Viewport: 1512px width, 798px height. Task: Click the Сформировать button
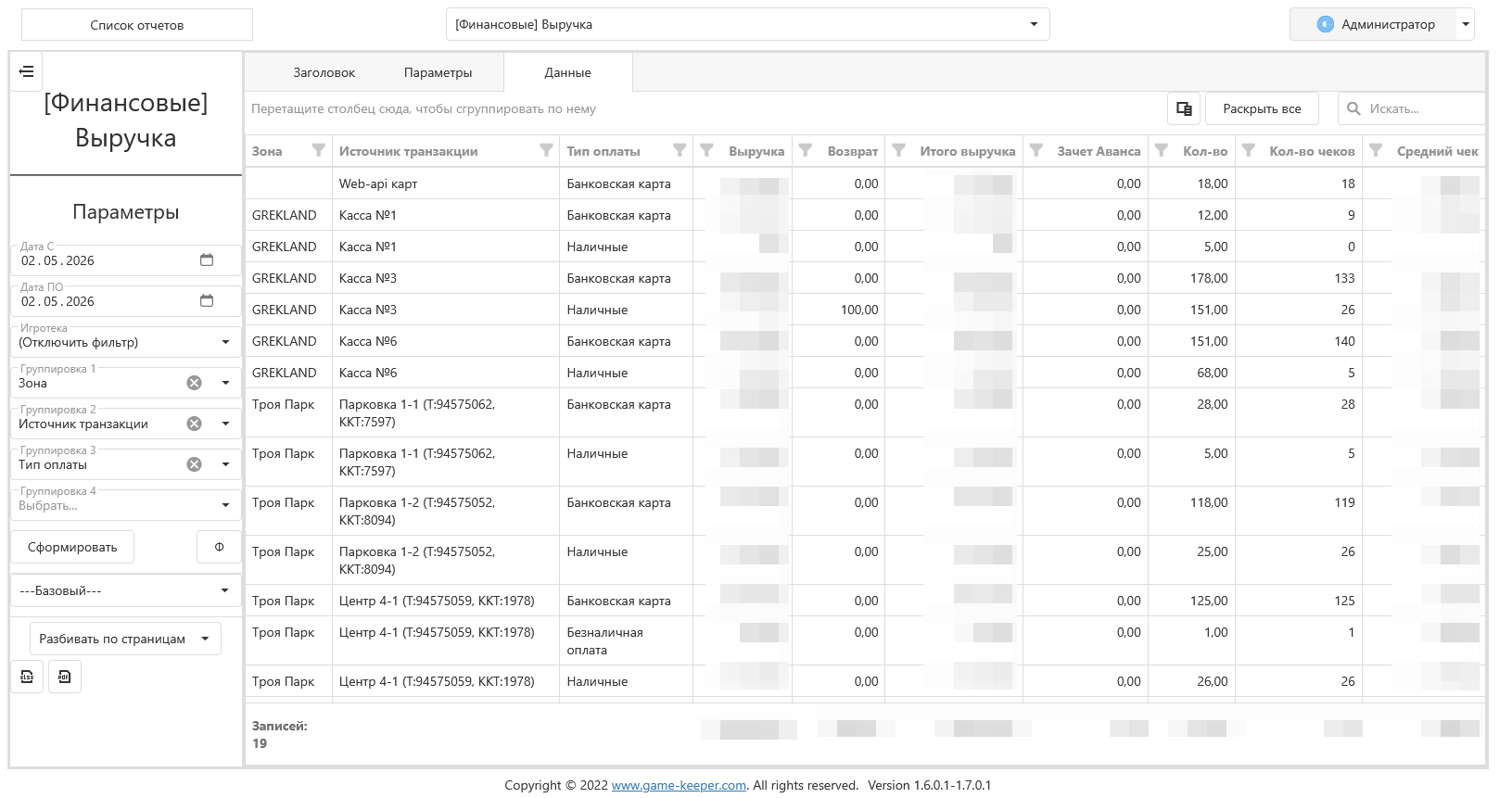point(72,547)
